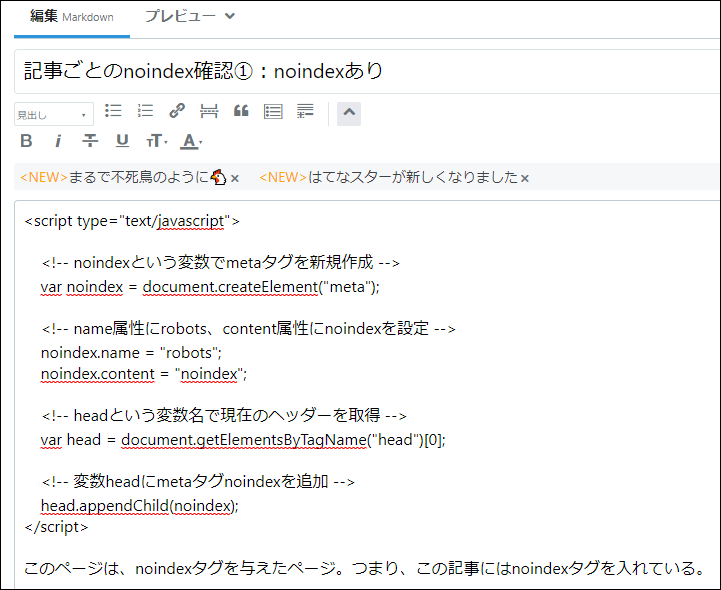Collapse the formatting toolbar

click(x=349, y=114)
